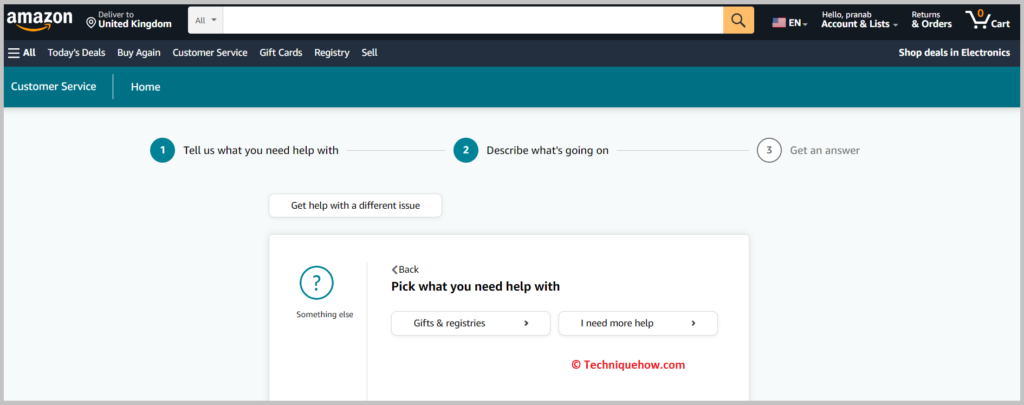Screen dimensions: 1024x405
Task: Click Shop deals in Electronics link
Action: pyautogui.click(x=954, y=53)
